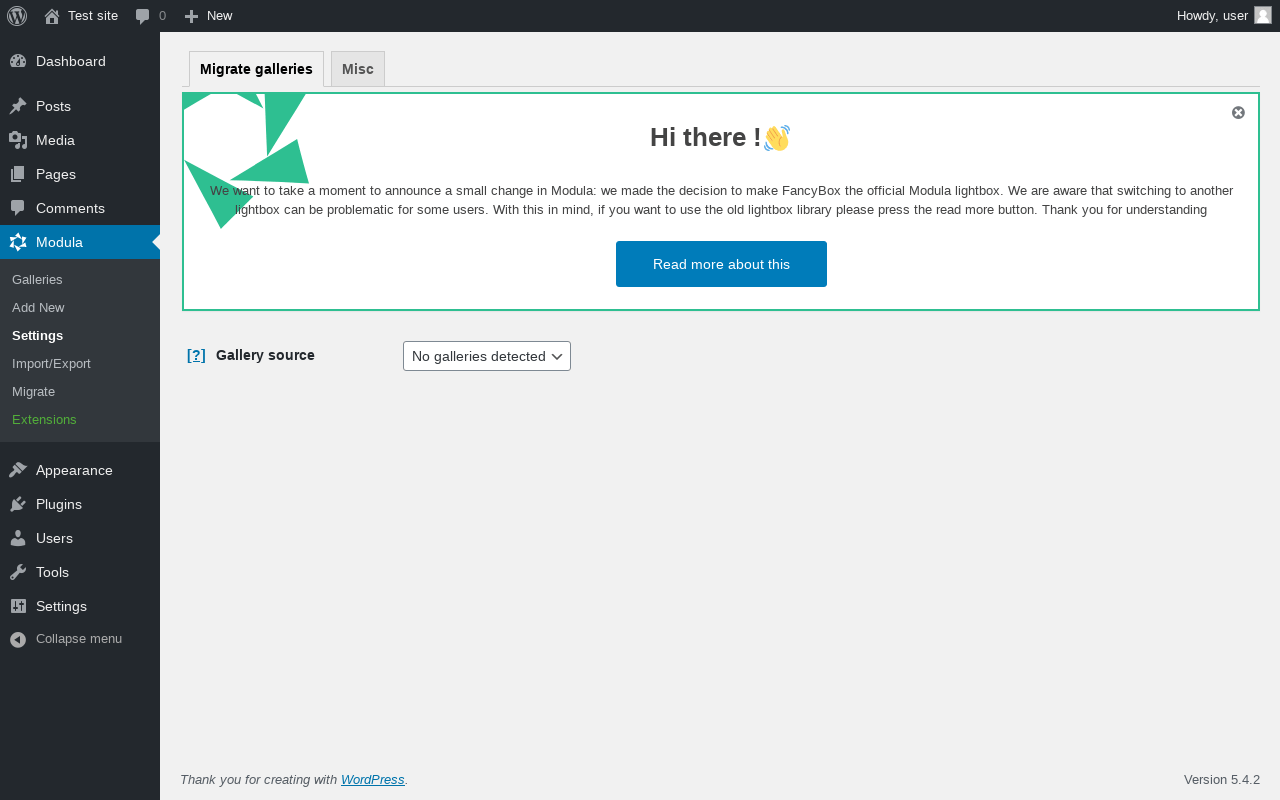Screen dimensions: 1280x800
Task: Click the Media library icon
Action: click(x=18, y=140)
